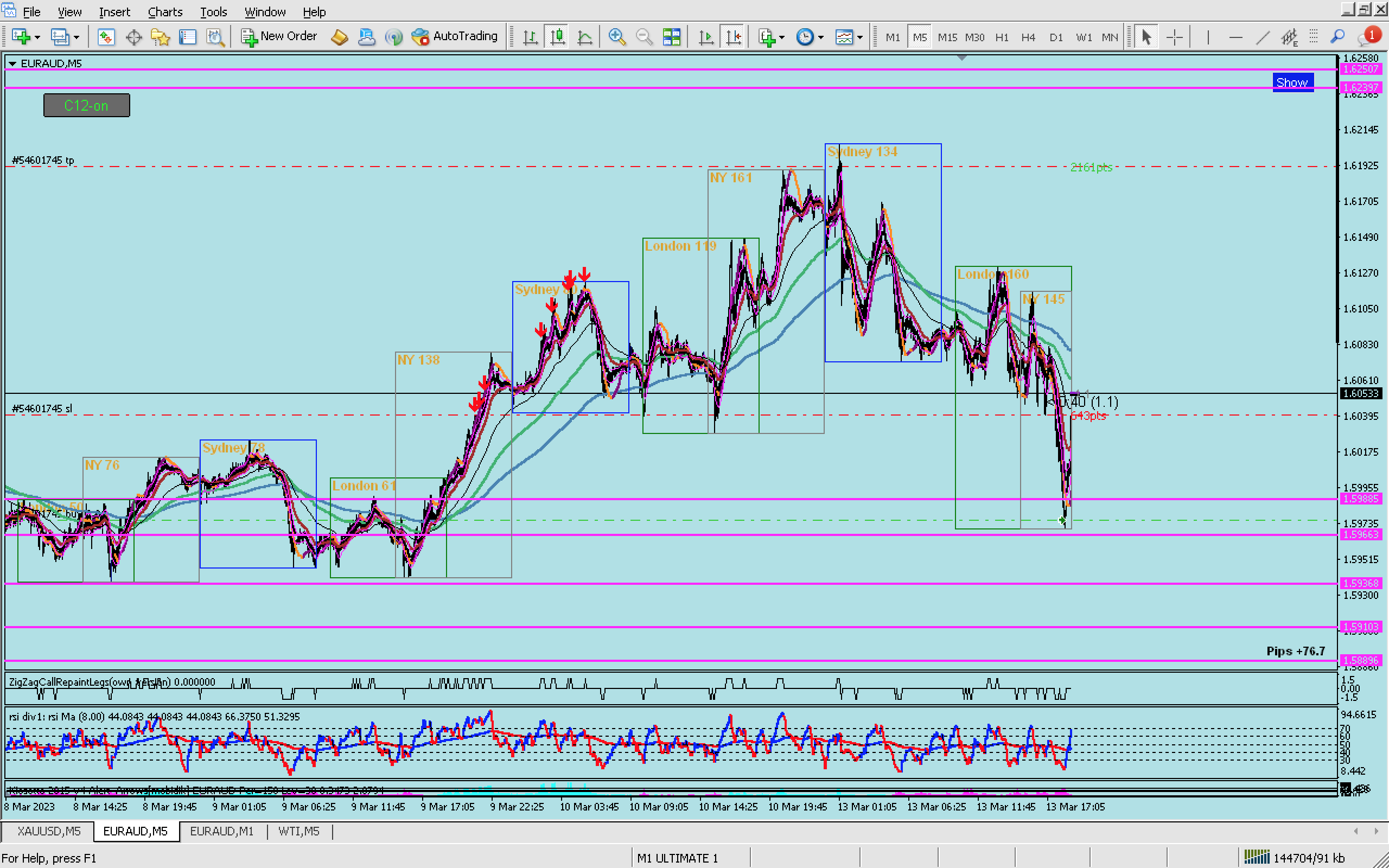Toggle the C12-on indicator button
The height and width of the screenshot is (868, 1389).
[x=87, y=106]
